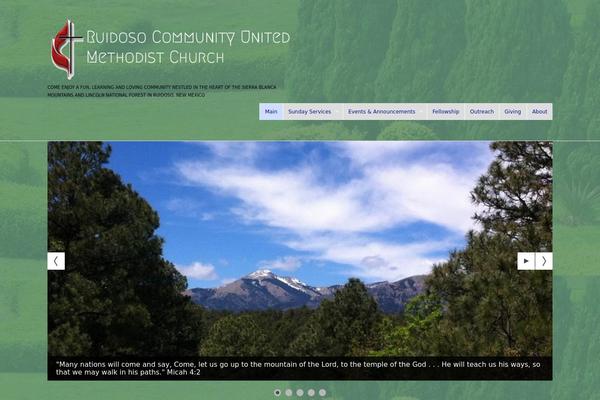Jump to the third slide dot
This screenshot has width=600, height=400.
tap(300, 392)
